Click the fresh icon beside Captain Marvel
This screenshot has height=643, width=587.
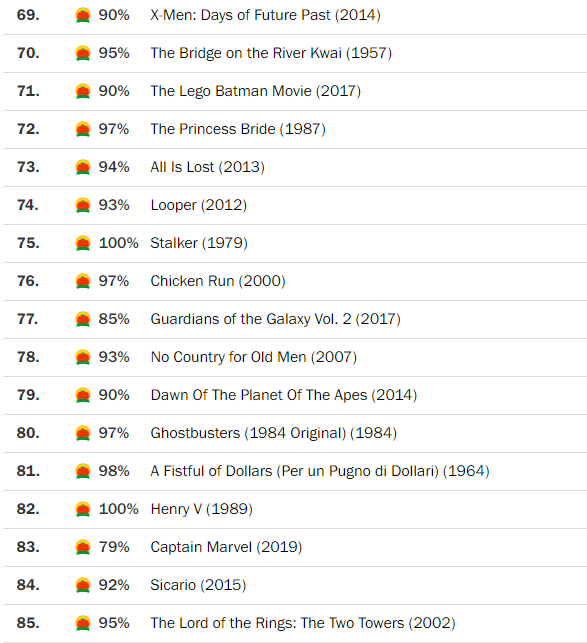pyautogui.click(x=83, y=547)
